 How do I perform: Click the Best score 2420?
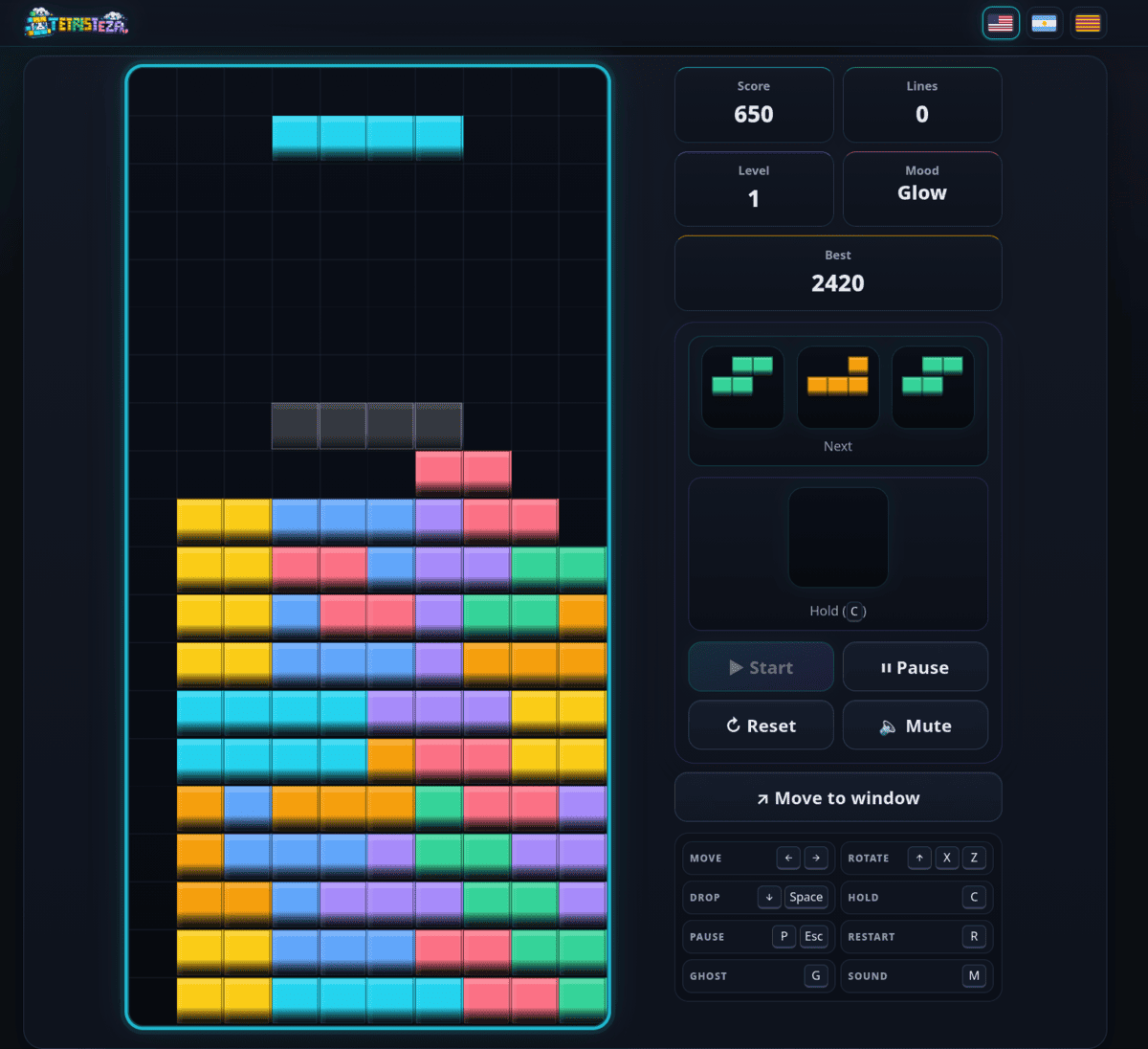pyautogui.click(x=838, y=283)
